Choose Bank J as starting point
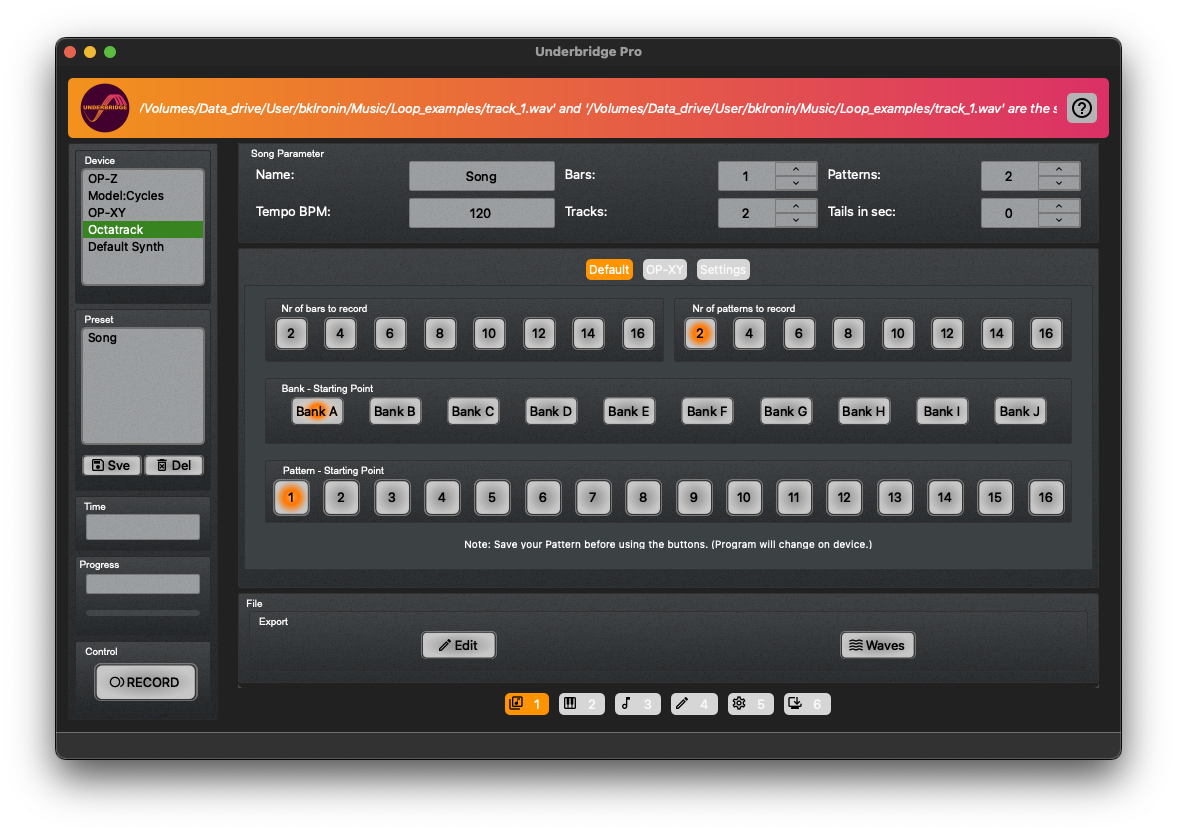This screenshot has height=833, width=1177. pos(1019,411)
